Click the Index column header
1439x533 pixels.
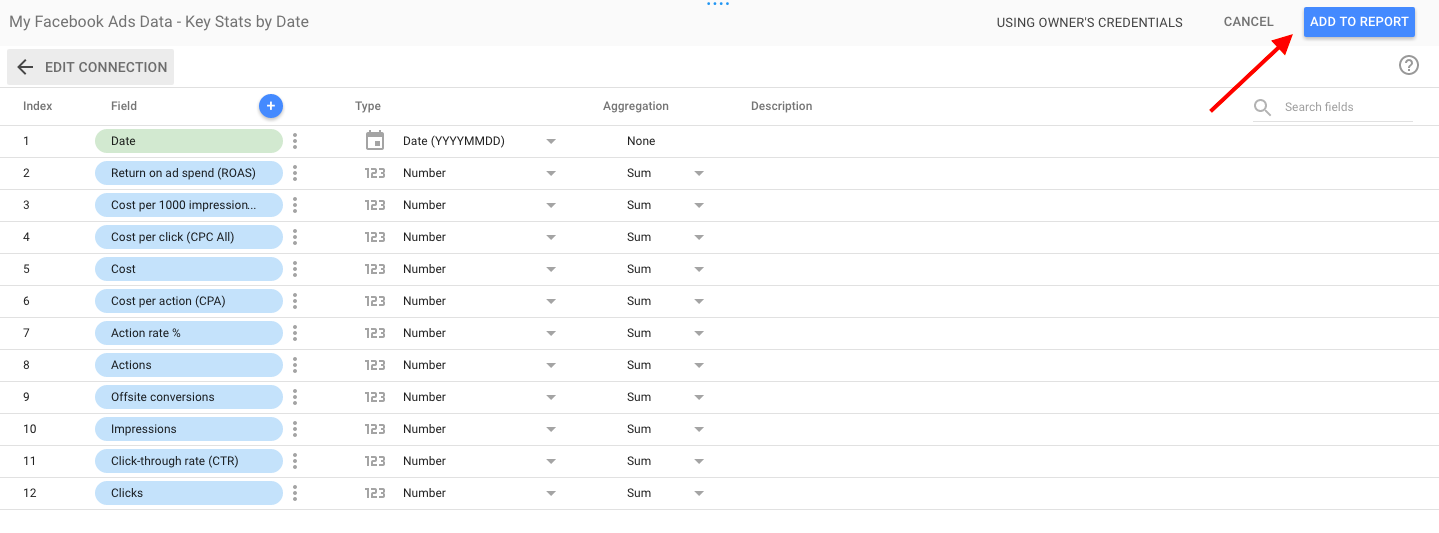pos(38,106)
